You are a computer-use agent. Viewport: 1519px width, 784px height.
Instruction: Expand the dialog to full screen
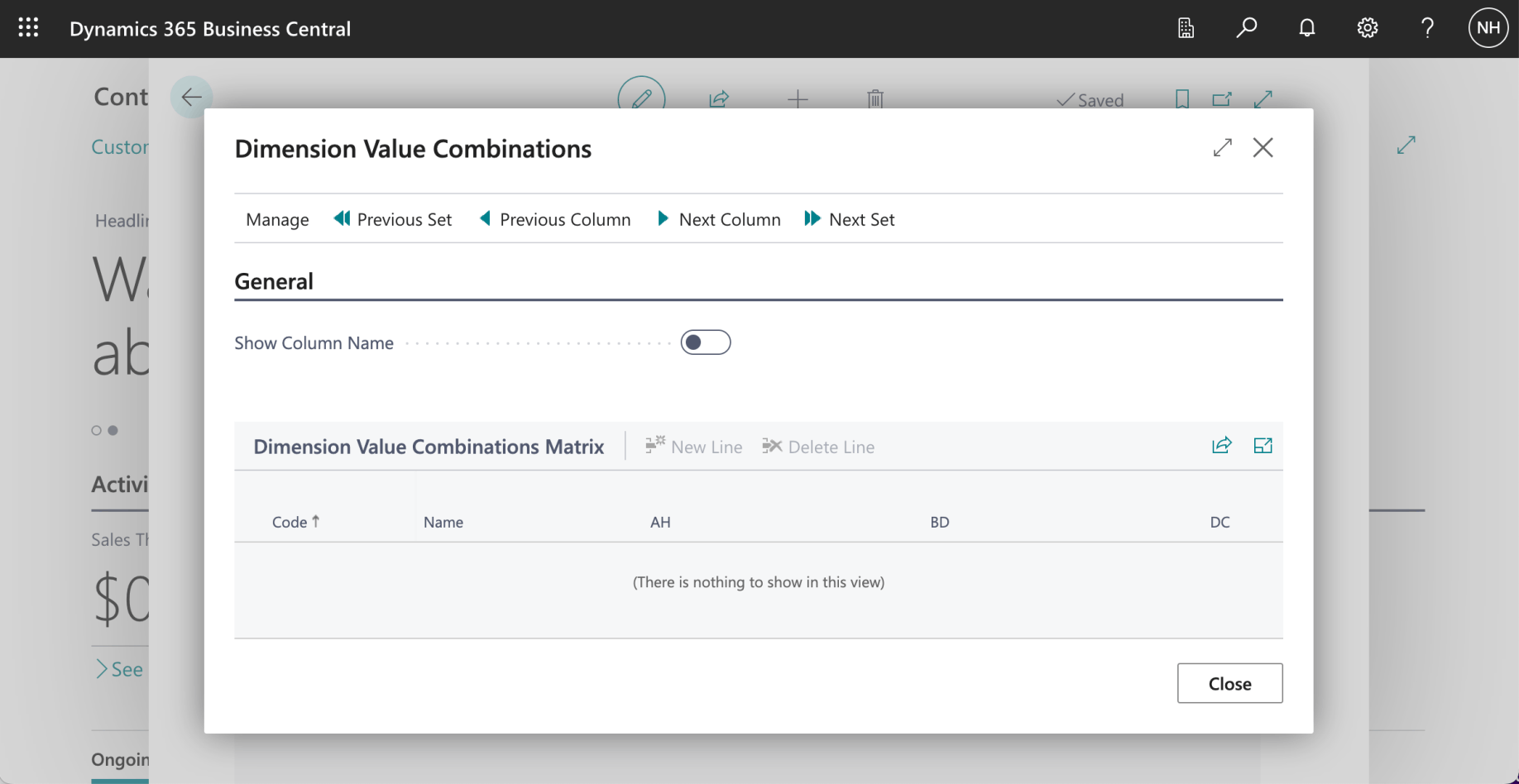(1222, 148)
